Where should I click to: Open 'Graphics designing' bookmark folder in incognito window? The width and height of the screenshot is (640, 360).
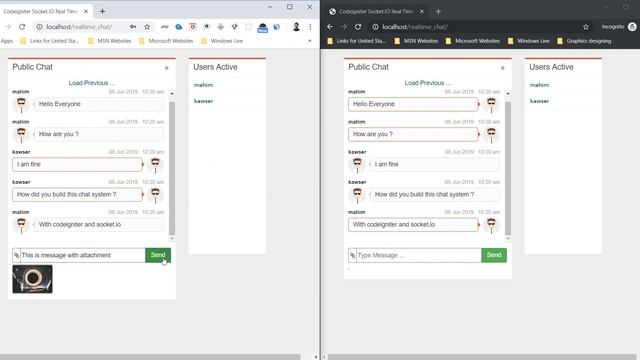pos(584,41)
